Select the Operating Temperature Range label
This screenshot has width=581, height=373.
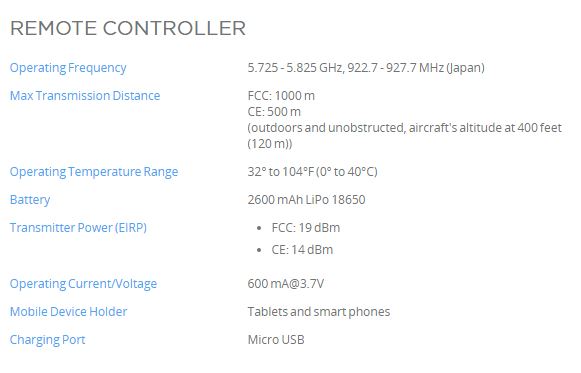point(94,172)
